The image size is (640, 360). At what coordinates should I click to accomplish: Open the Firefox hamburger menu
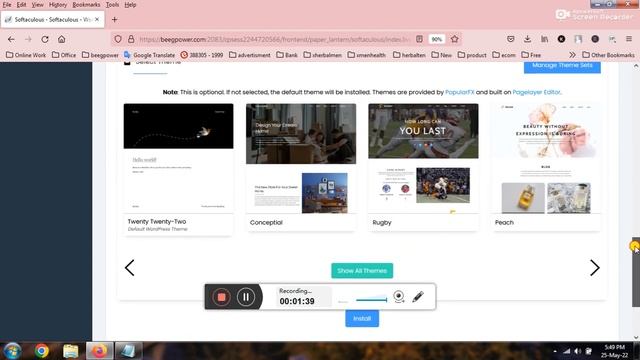629,39
